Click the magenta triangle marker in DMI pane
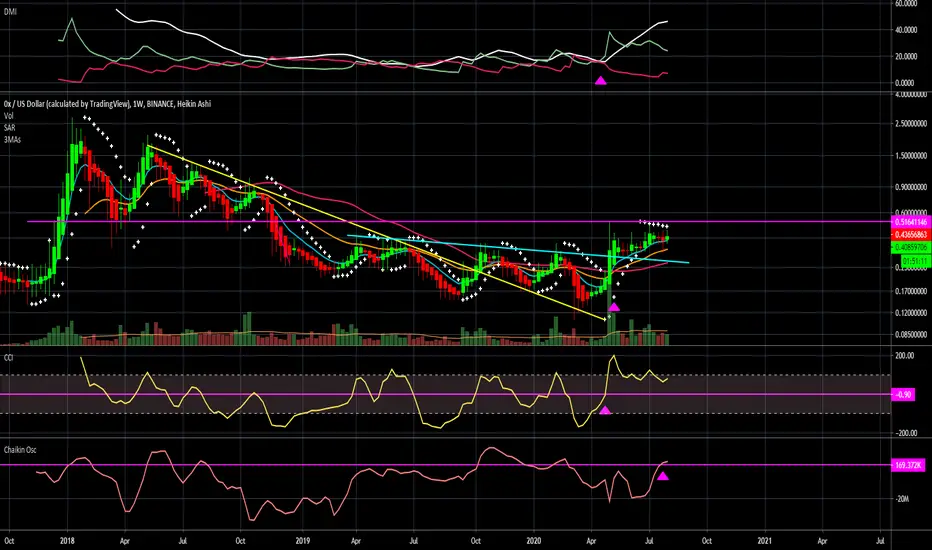The height and width of the screenshot is (550, 932). (x=601, y=80)
